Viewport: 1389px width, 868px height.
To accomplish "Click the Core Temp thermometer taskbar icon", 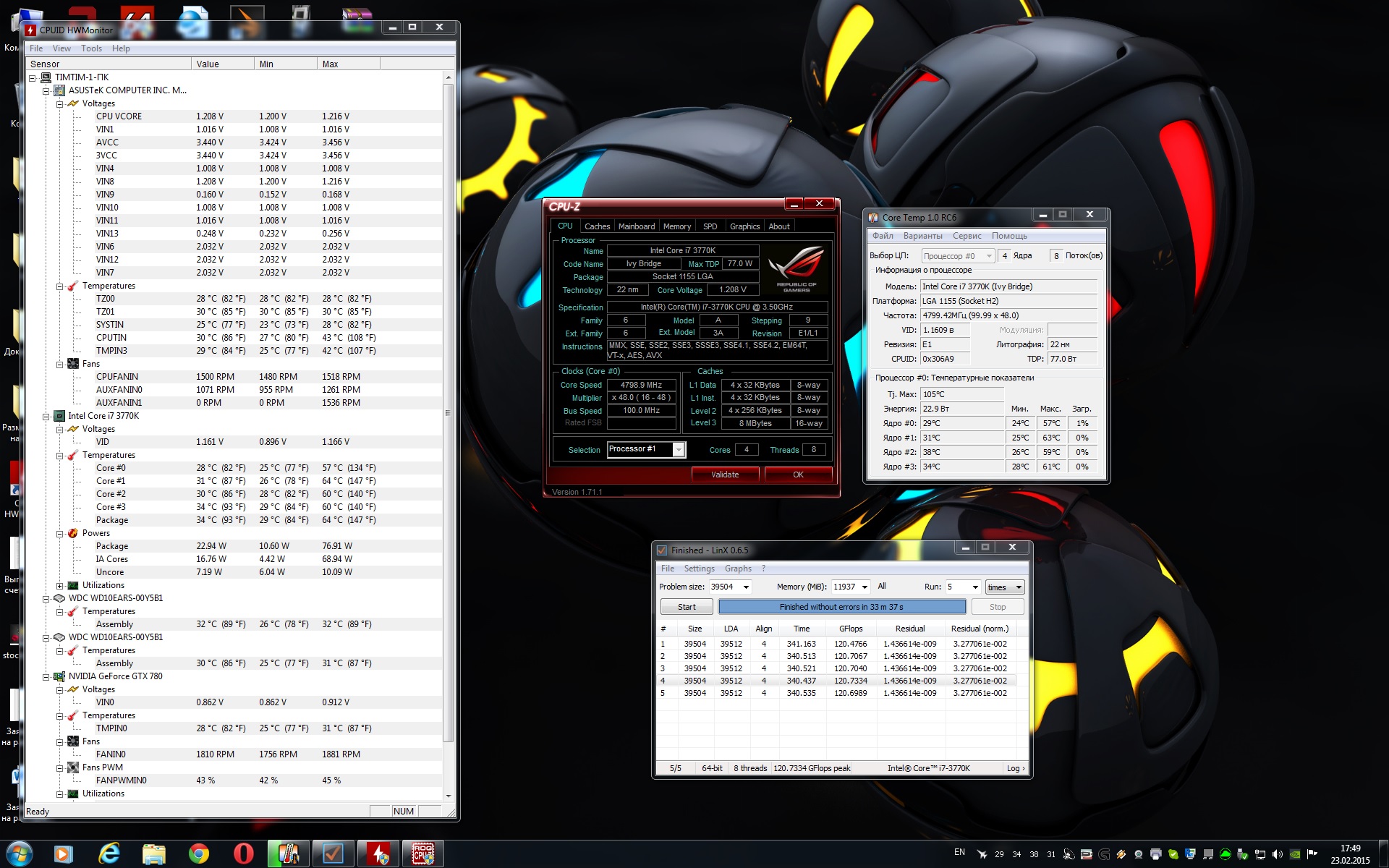I will pos(289,854).
